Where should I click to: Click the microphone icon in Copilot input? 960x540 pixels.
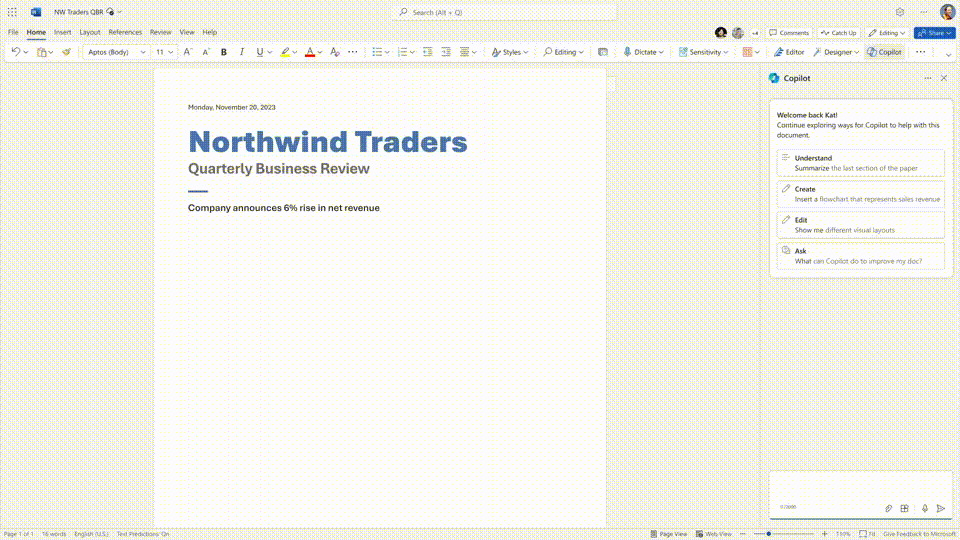coord(924,508)
